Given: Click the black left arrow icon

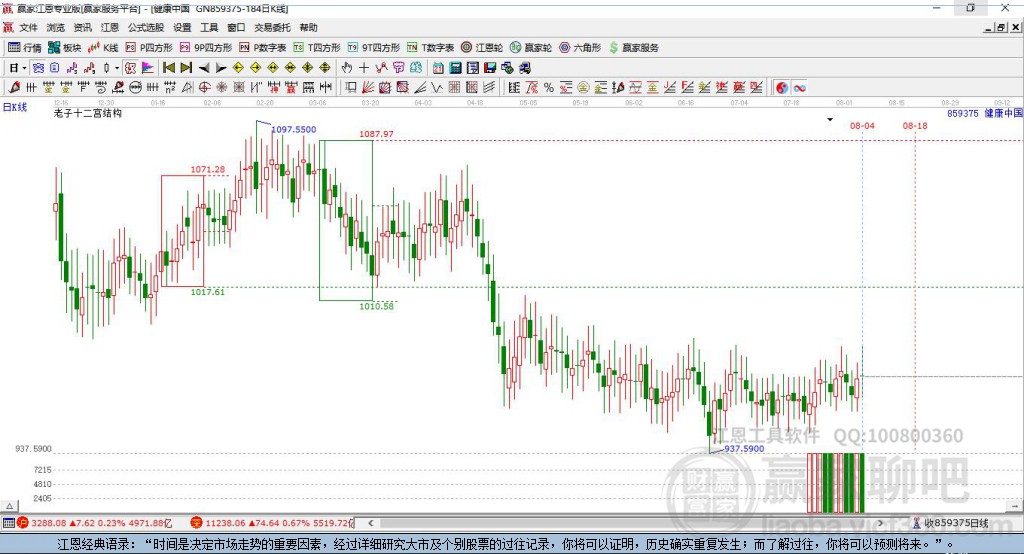Looking at the screenshot, I should 204,68.
